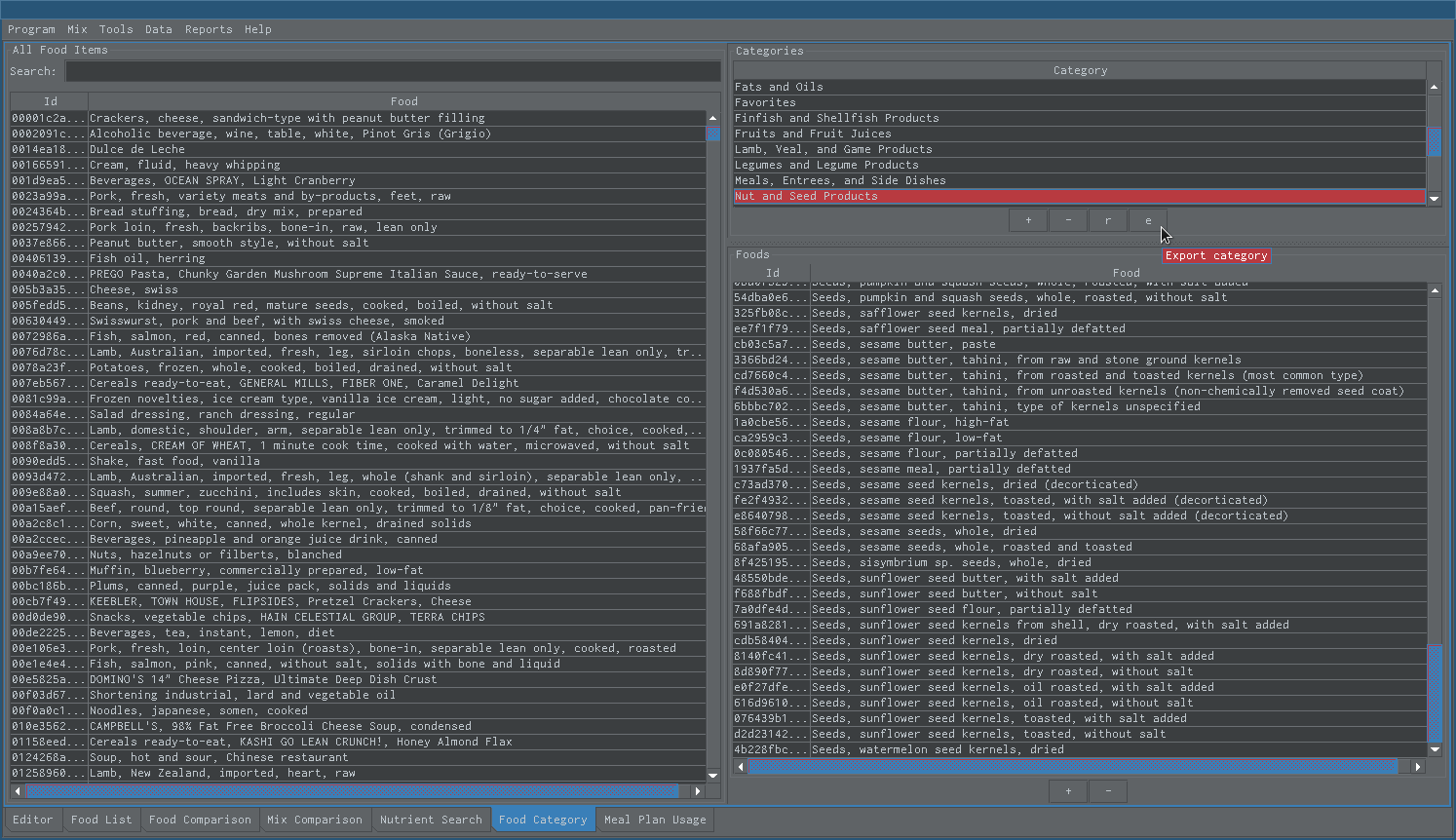This screenshot has height=840, width=1456.
Task: Select the Fish oil, herring row
Action: 358,258
